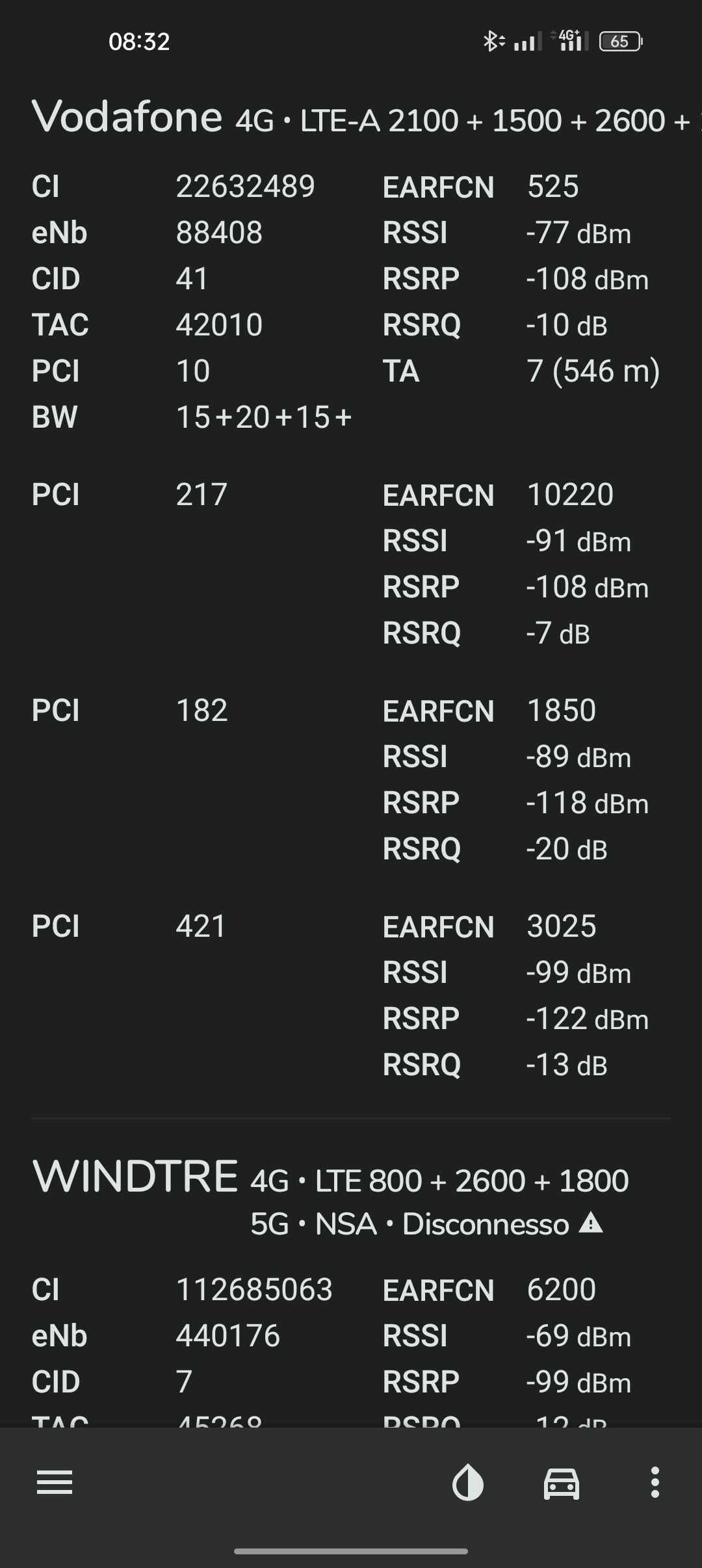Tap the 4G+ signal strength icon

click(x=570, y=40)
